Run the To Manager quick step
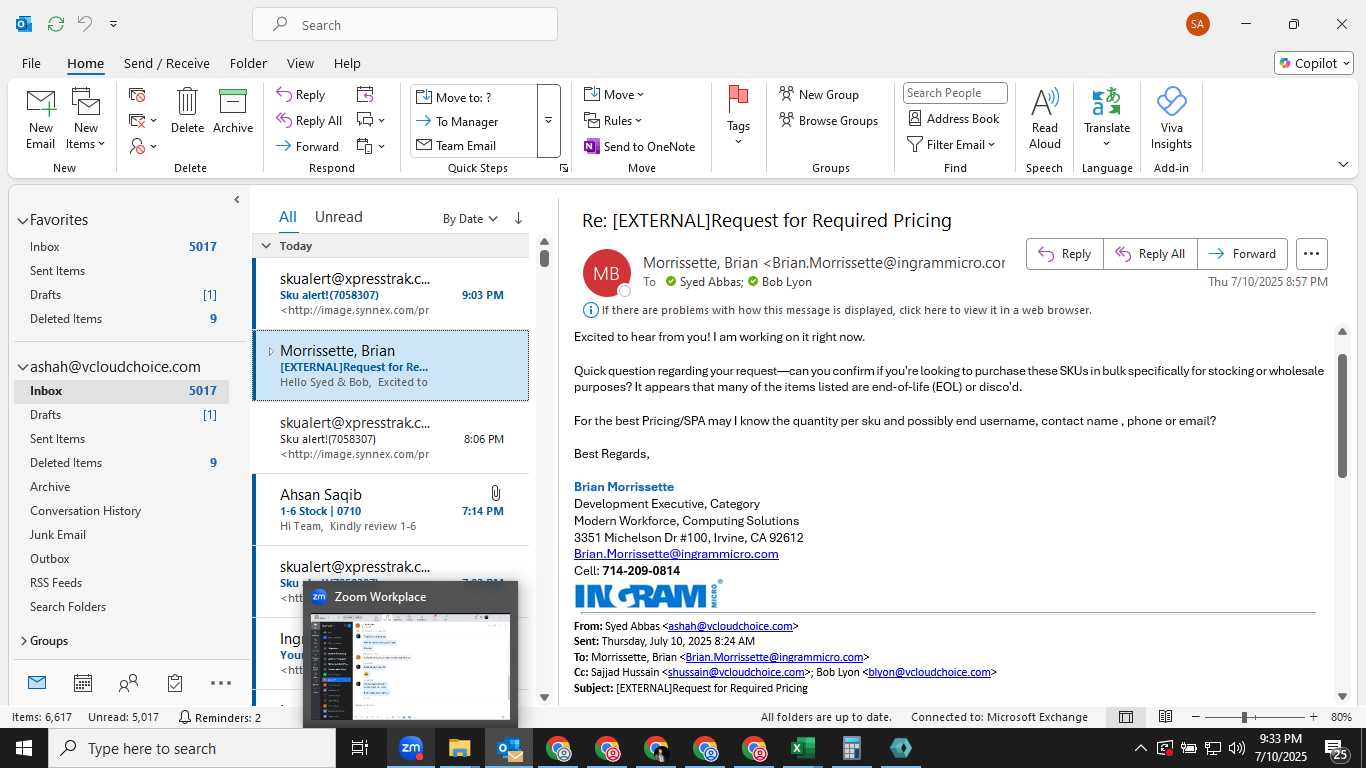The height and width of the screenshot is (768, 1366). (x=467, y=121)
